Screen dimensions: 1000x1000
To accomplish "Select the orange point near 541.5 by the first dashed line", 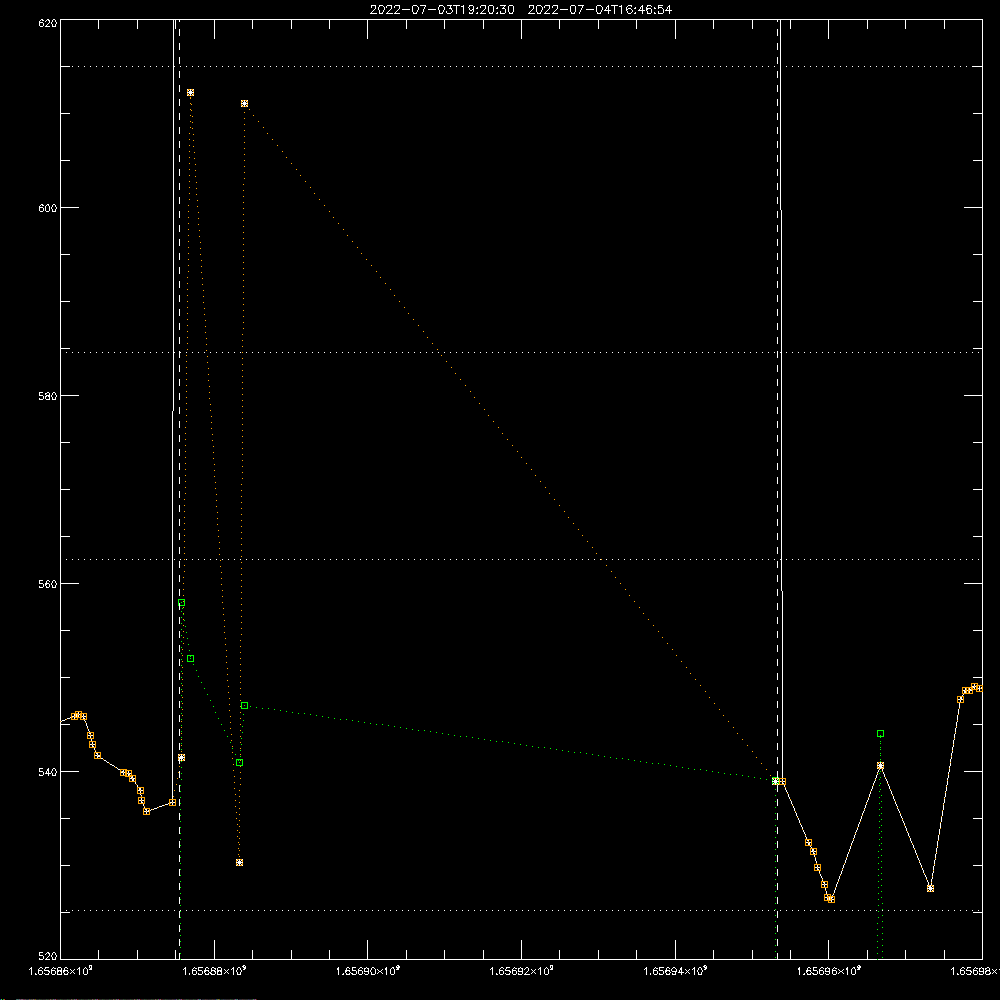I will (181, 758).
